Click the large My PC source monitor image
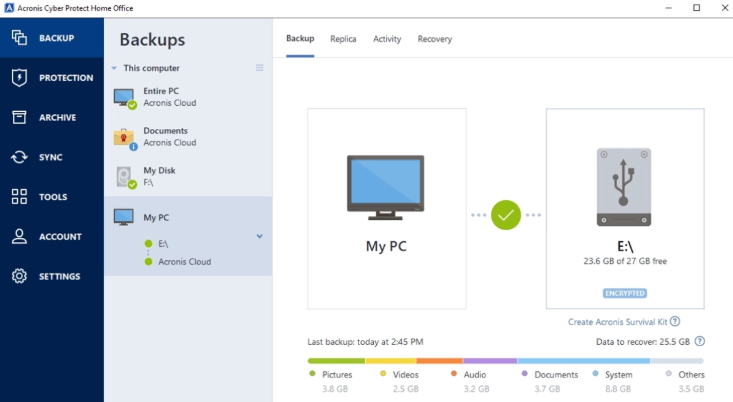 coord(386,187)
